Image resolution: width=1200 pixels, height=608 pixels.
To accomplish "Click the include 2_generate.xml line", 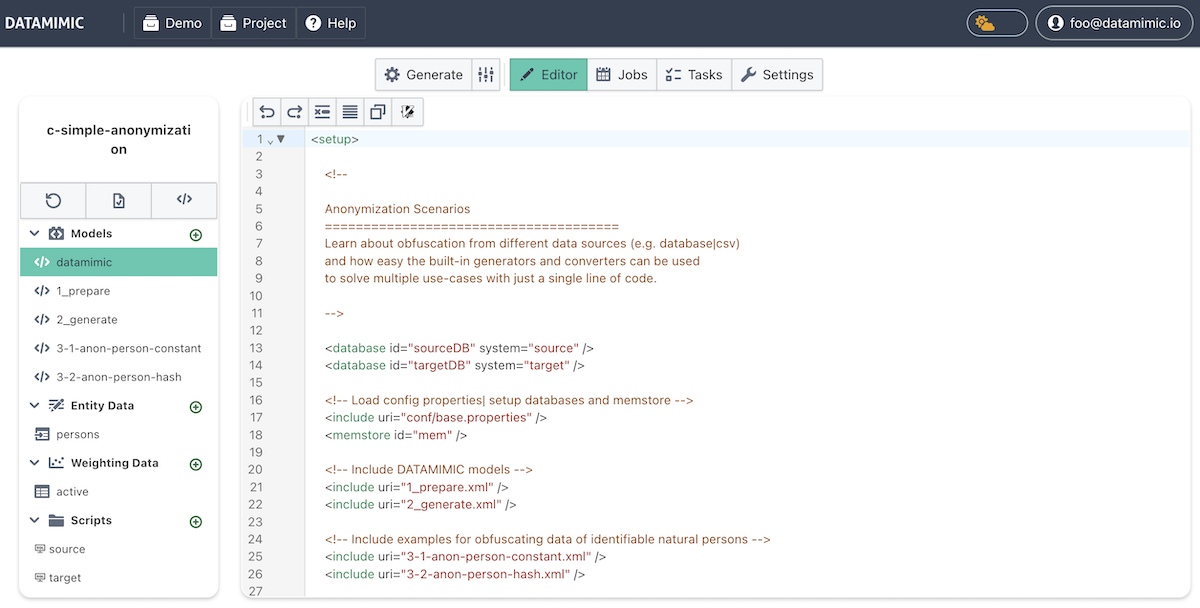I will coord(420,505).
